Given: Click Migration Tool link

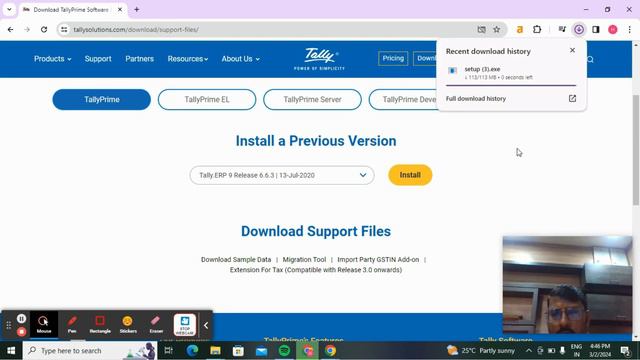Looking at the screenshot, I should click(x=304, y=260).
